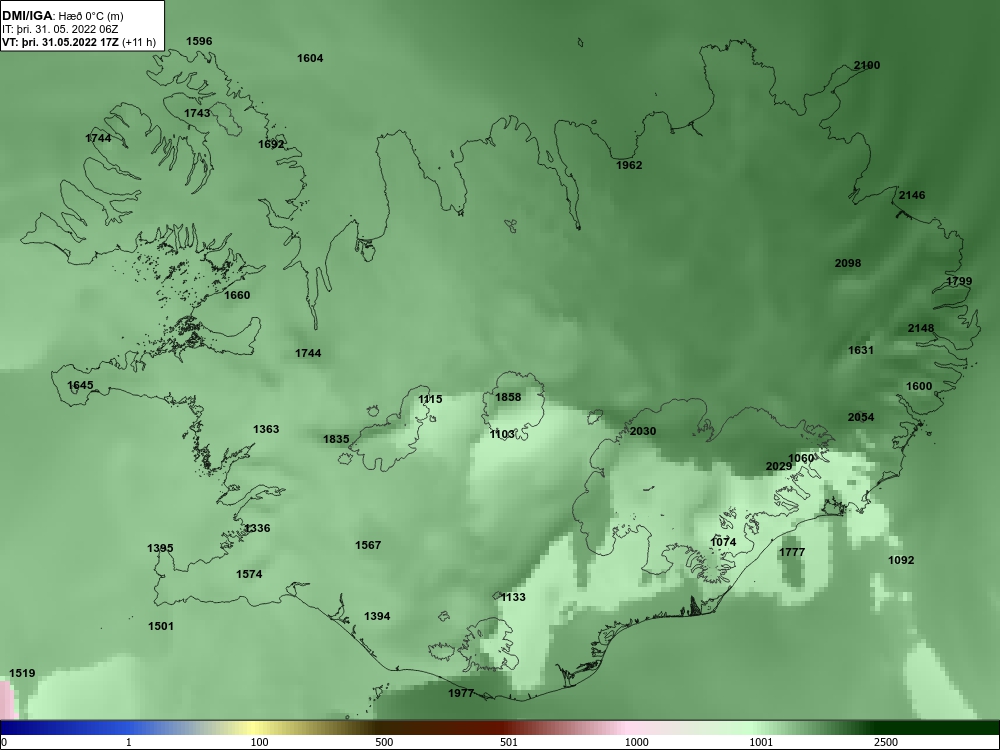Select the 1567 map value

[368, 545]
